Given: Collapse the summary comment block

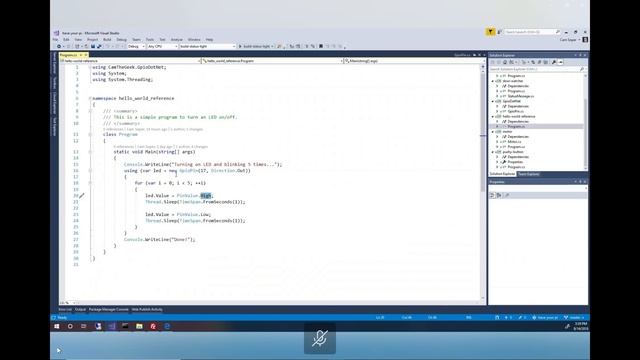Looking at the screenshot, I should coord(90,111).
